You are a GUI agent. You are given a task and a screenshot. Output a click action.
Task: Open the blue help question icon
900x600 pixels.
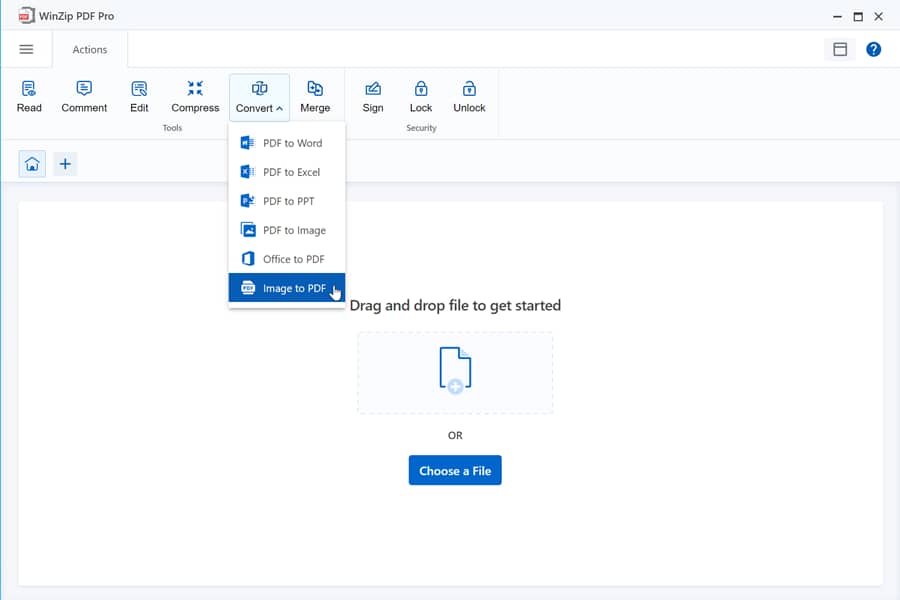click(874, 49)
